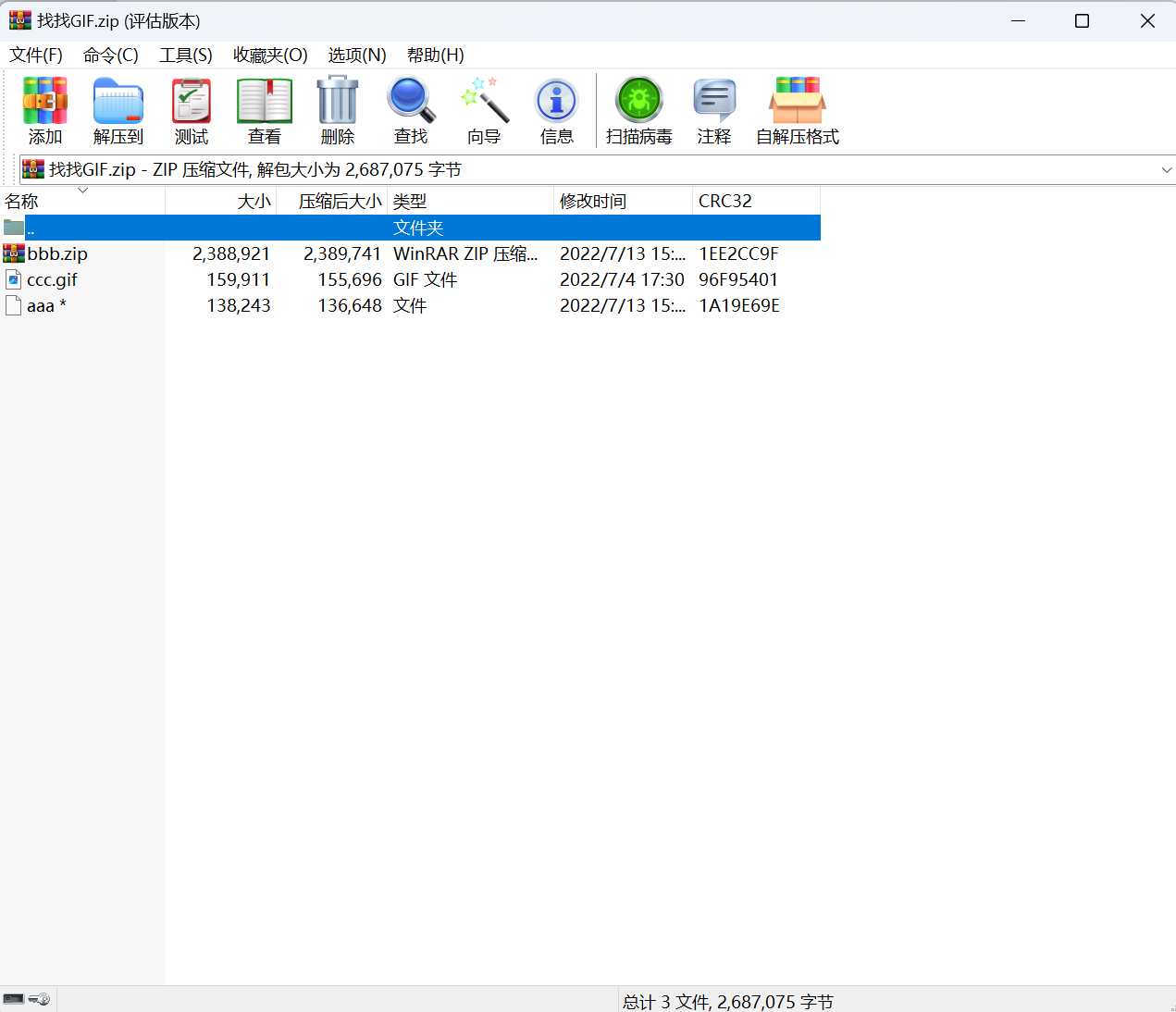Open the 选项(N) menu
The height and width of the screenshot is (1012, 1176).
(357, 55)
